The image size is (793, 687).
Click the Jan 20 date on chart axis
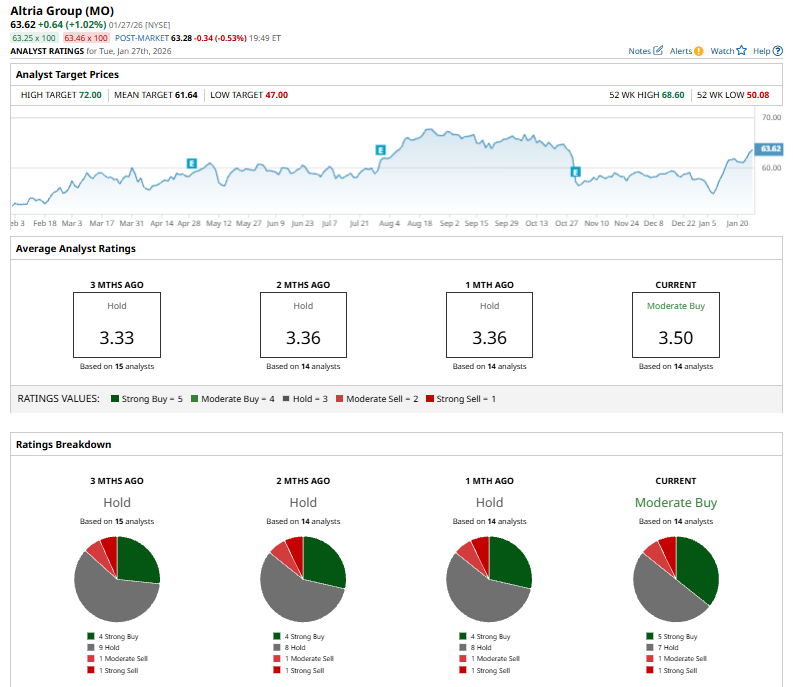point(737,223)
